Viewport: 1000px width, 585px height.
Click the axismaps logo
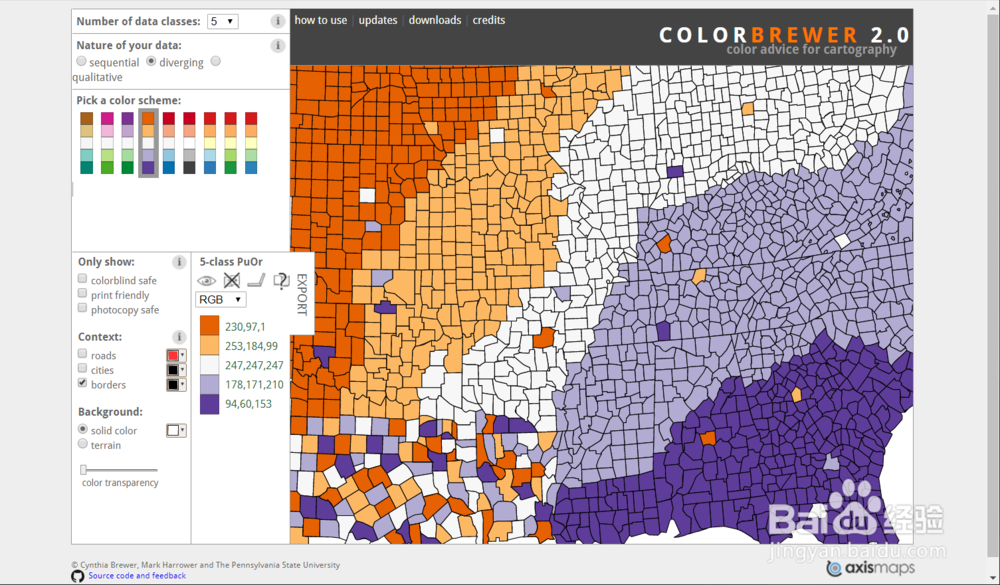(x=871, y=568)
